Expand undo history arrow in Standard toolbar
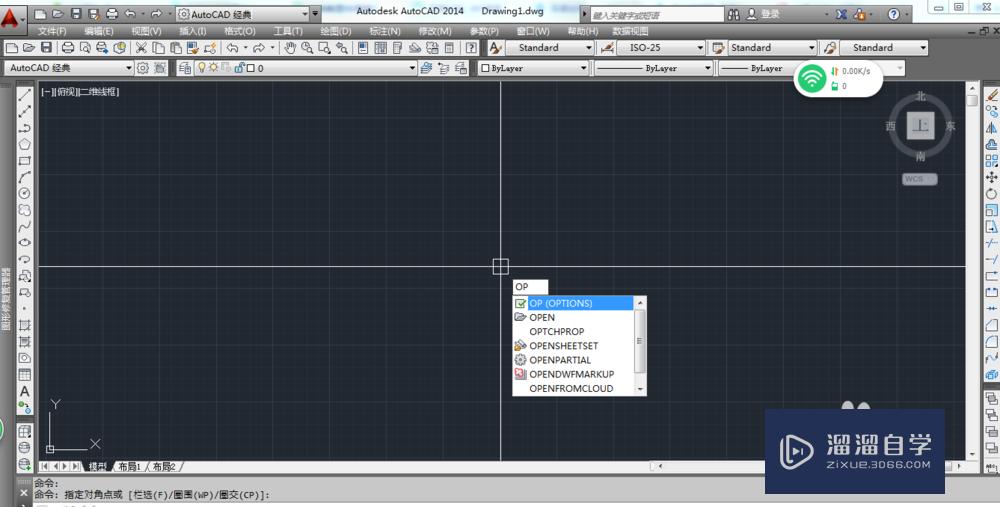This screenshot has width=1000, height=507. click(245, 48)
